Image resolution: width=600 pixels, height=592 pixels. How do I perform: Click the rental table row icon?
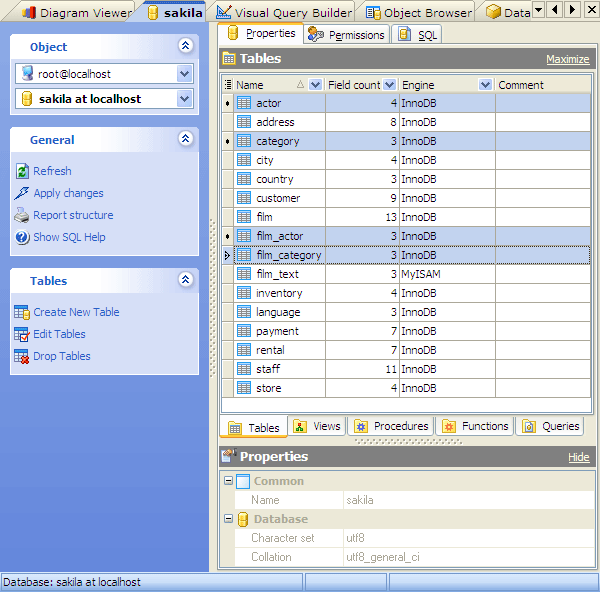point(244,350)
